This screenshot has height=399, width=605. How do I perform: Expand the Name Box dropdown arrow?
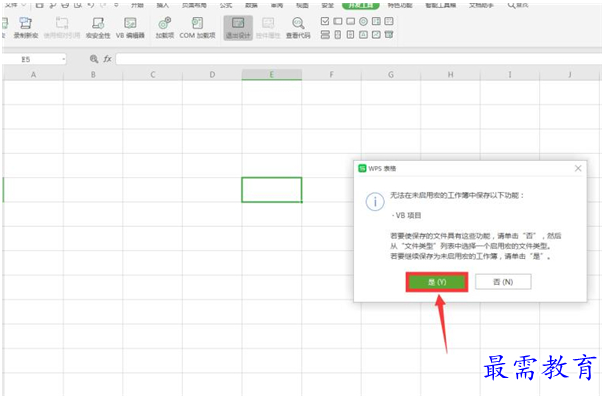click(64, 59)
